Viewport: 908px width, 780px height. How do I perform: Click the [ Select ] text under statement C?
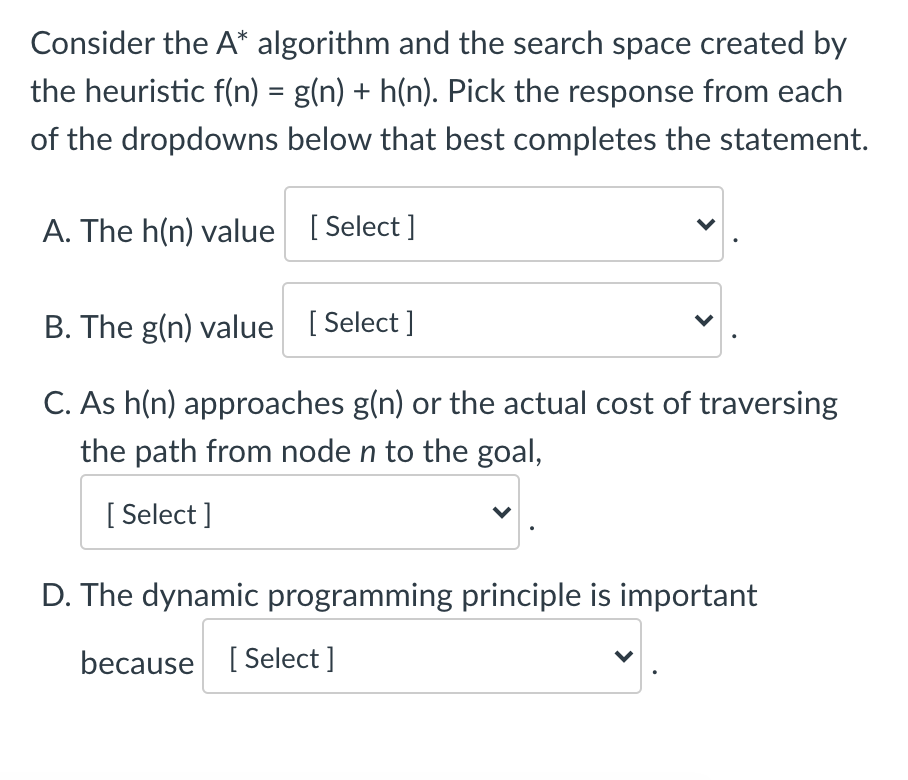click(155, 514)
